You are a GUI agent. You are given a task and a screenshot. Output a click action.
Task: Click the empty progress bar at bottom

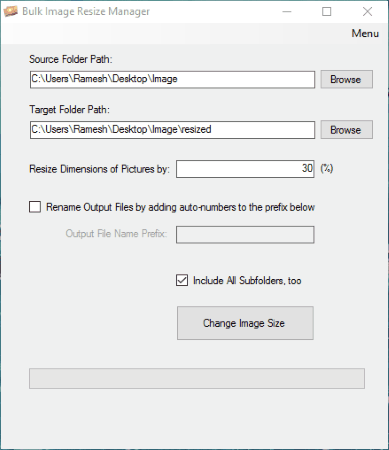point(197,378)
